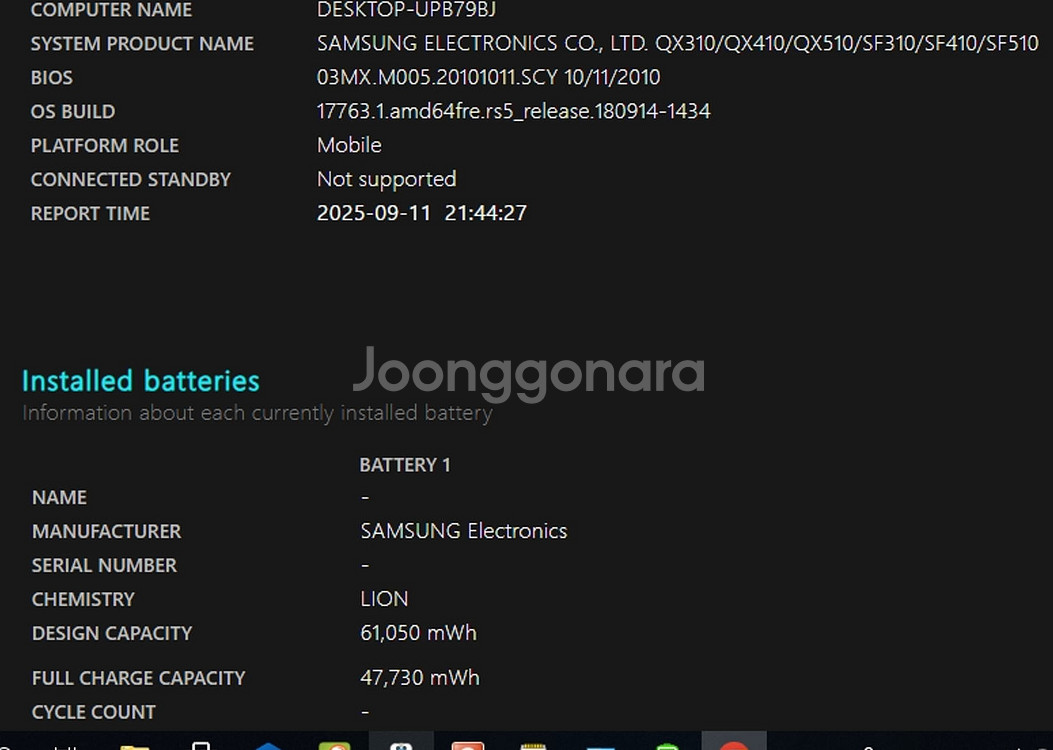Click the OS BUILD label
1053x750 pixels.
click(73, 111)
